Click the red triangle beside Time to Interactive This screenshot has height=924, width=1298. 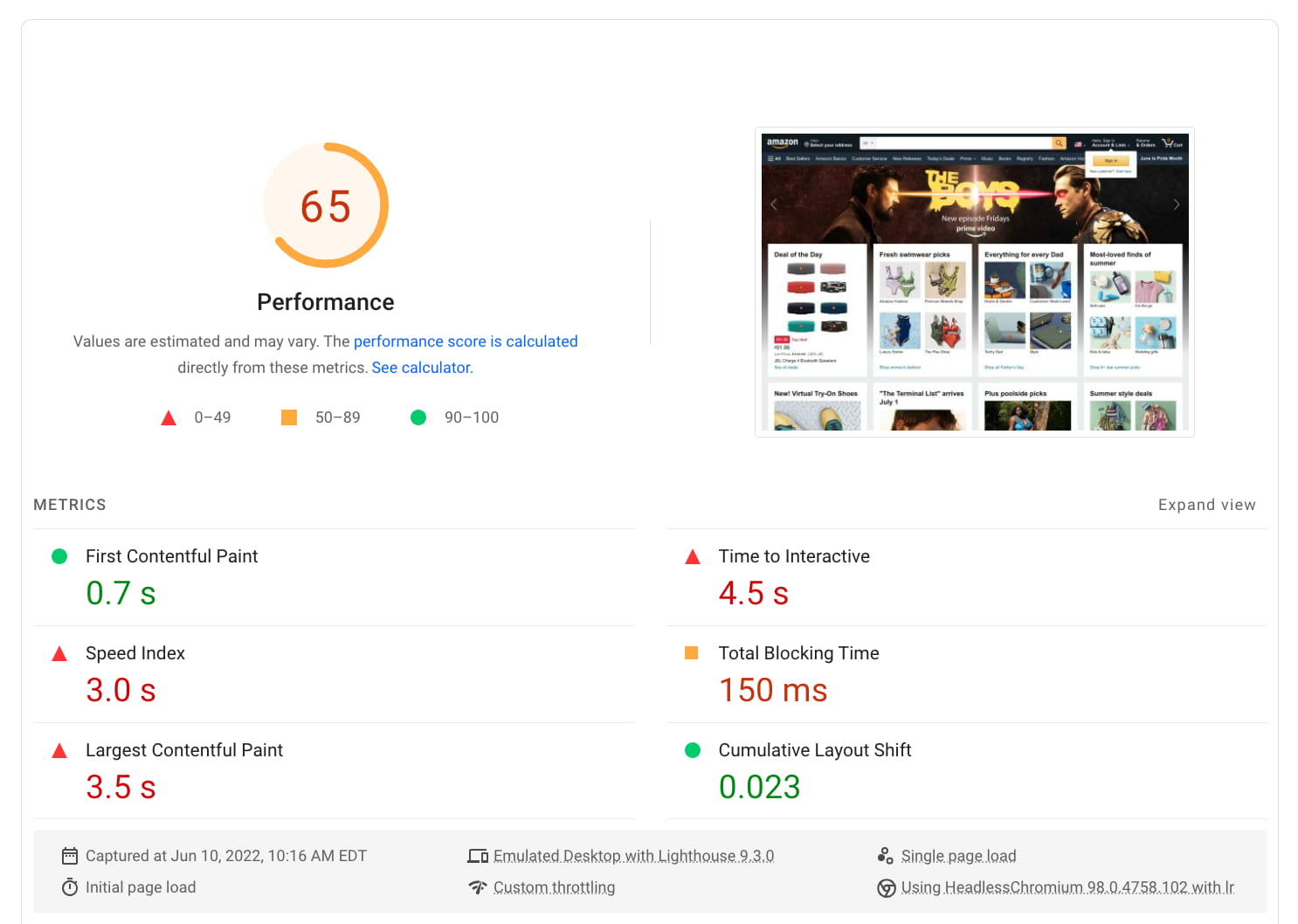(693, 555)
